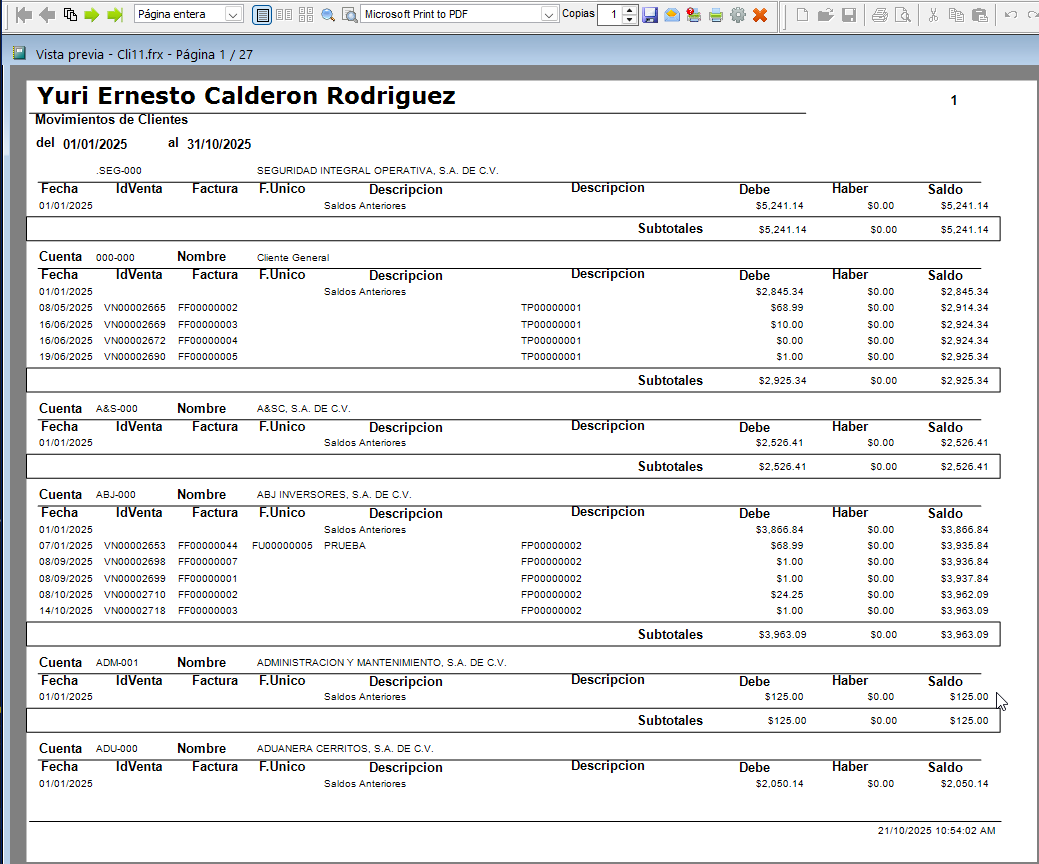The image size is (1039, 864).
Task: Click the gray print preview toolbar icon
Action: point(902,15)
